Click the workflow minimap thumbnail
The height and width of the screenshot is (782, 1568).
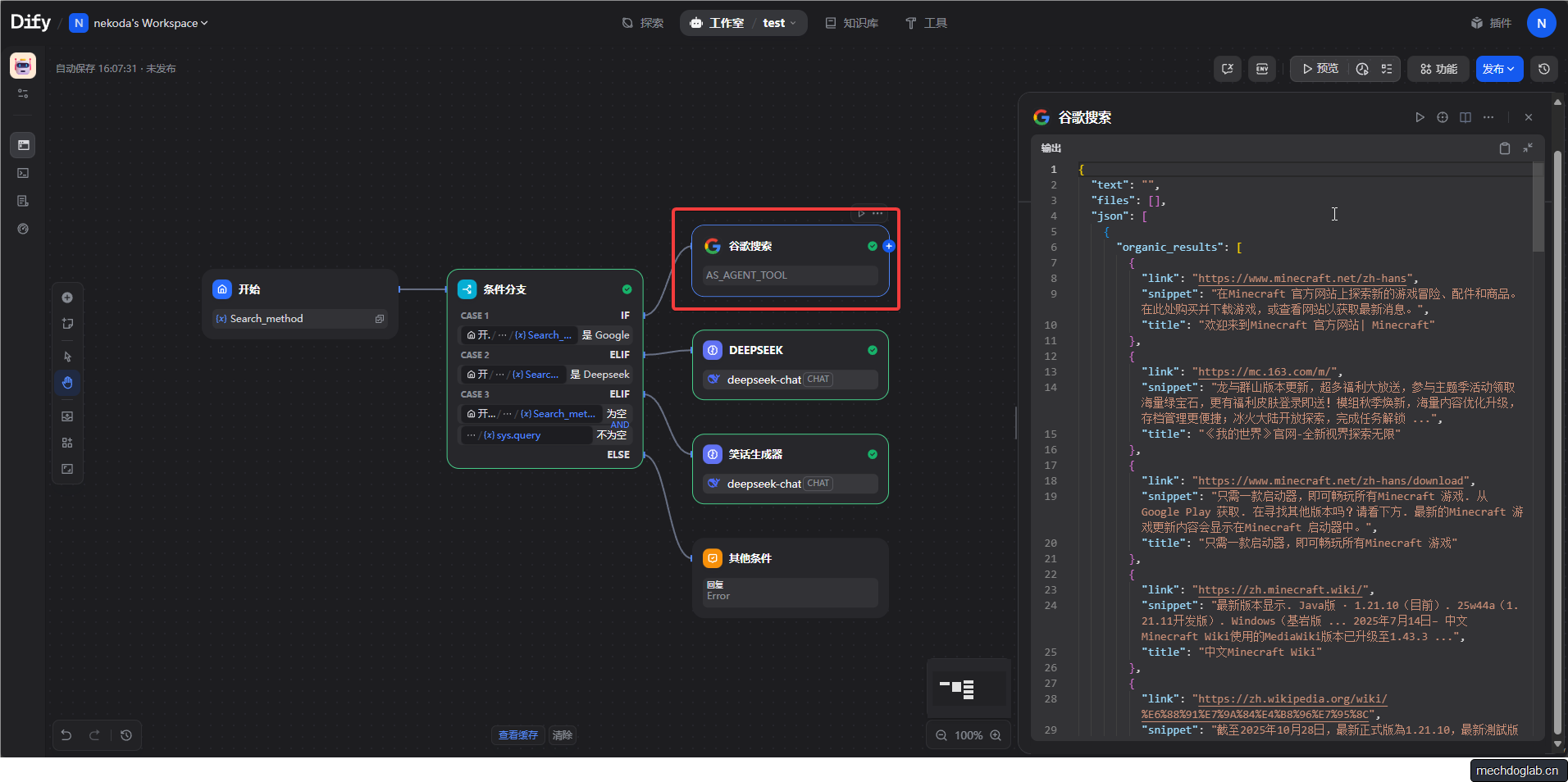click(969, 689)
